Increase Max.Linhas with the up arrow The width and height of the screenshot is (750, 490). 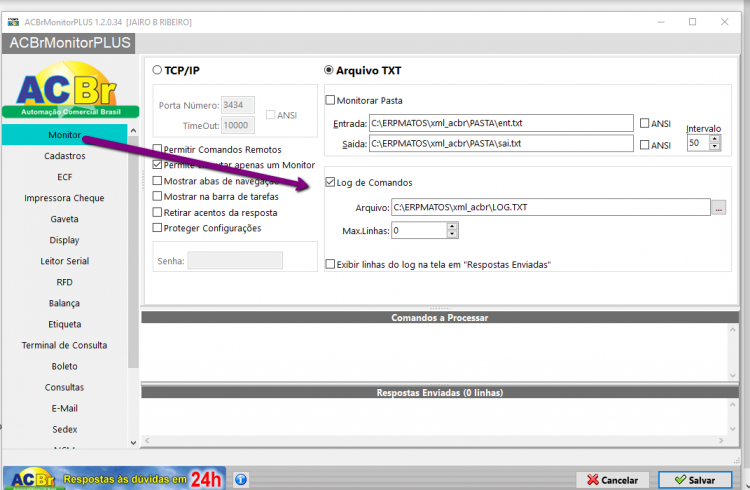click(x=452, y=226)
